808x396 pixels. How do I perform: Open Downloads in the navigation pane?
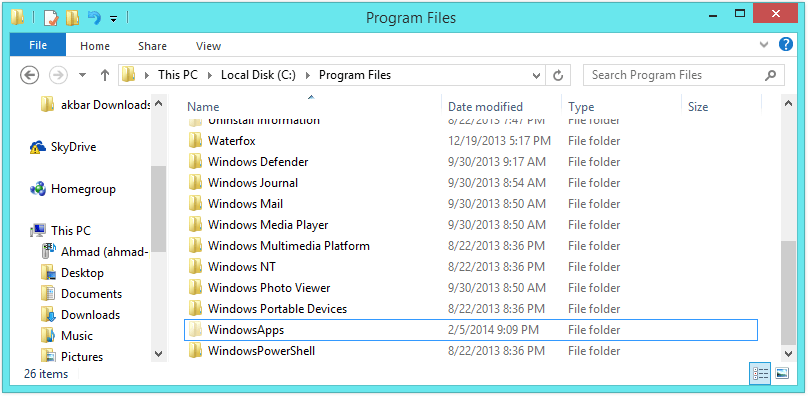coord(80,315)
